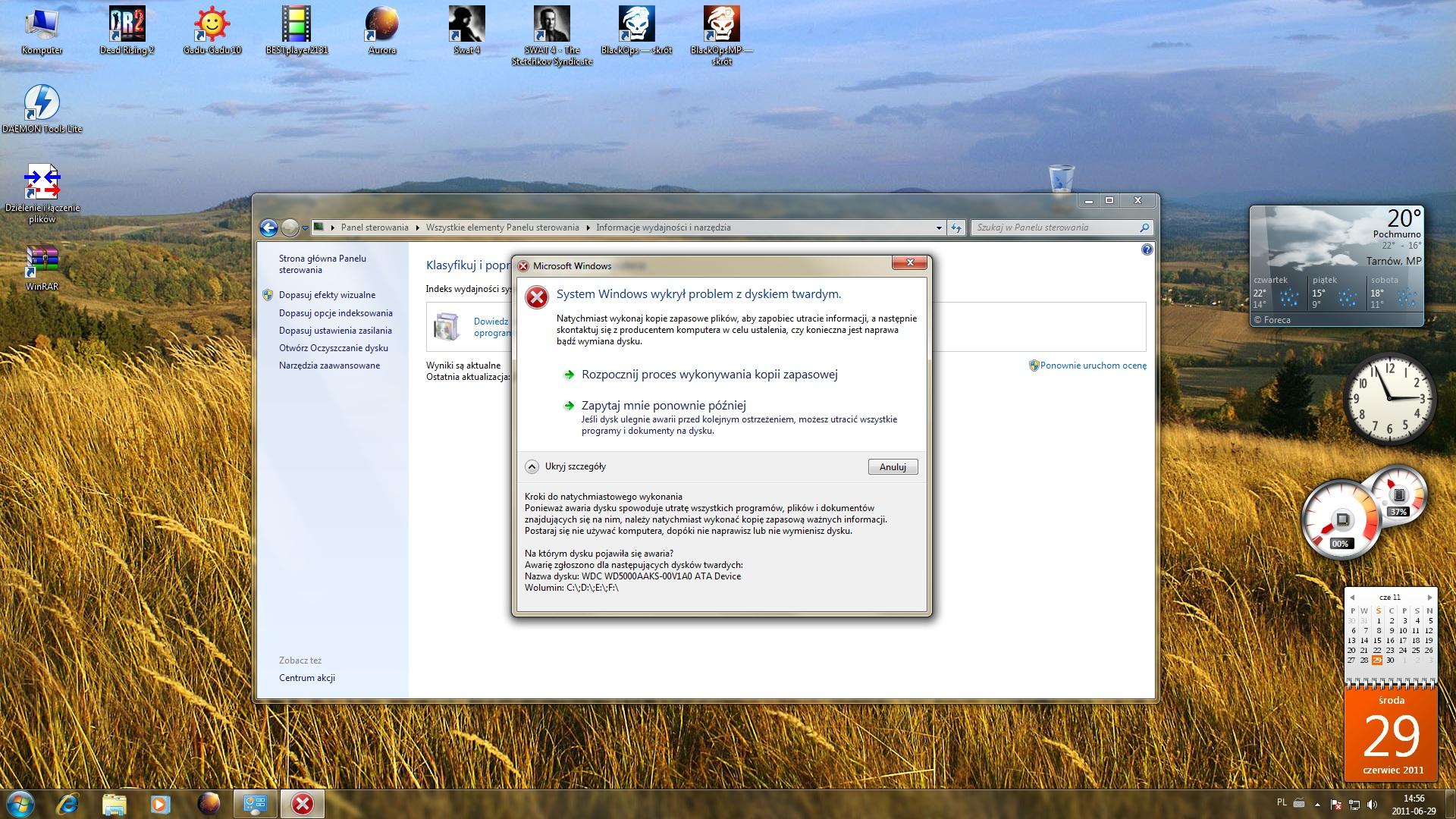This screenshot has height=819, width=1456.
Task: Open Strona główna Panelu sterowania link
Action: click(x=322, y=264)
